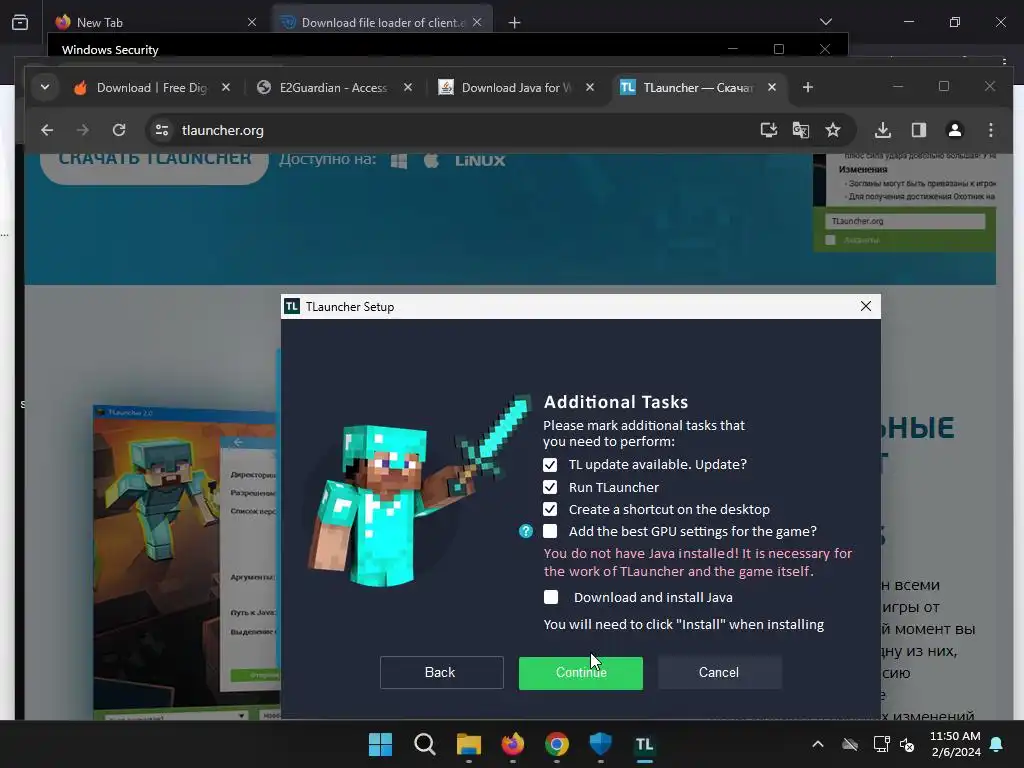Go back in Chrome browser
Image resolution: width=1024 pixels, height=768 pixels.
point(47,130)
